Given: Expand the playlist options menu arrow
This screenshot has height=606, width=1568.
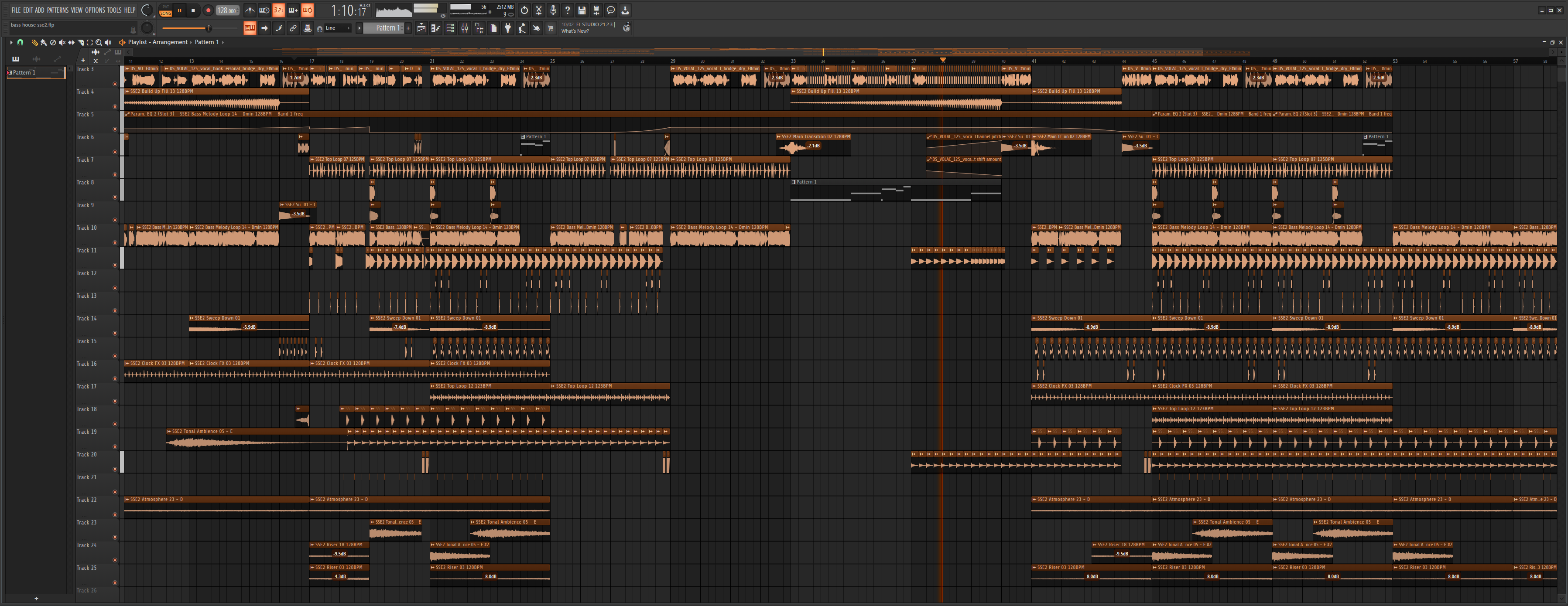Looking at the screenshot, I should [x=11, y=42].
